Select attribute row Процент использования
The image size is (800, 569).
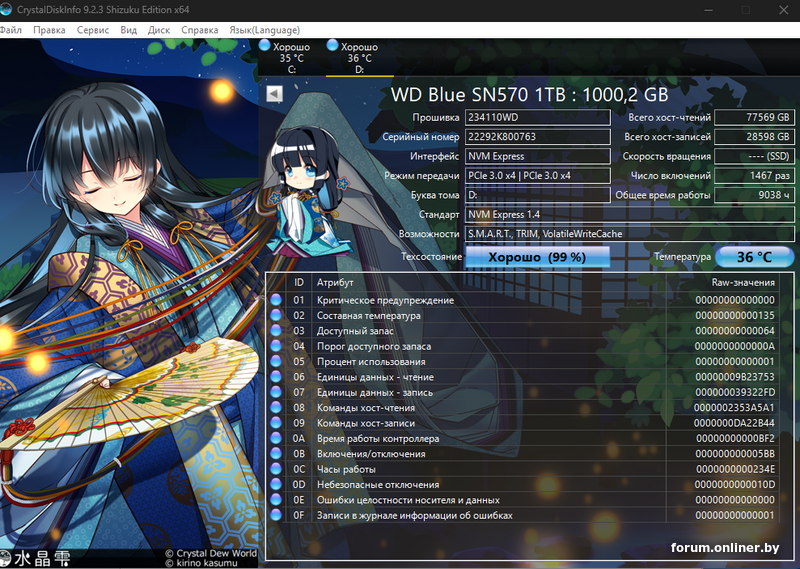tap(523, 361)
